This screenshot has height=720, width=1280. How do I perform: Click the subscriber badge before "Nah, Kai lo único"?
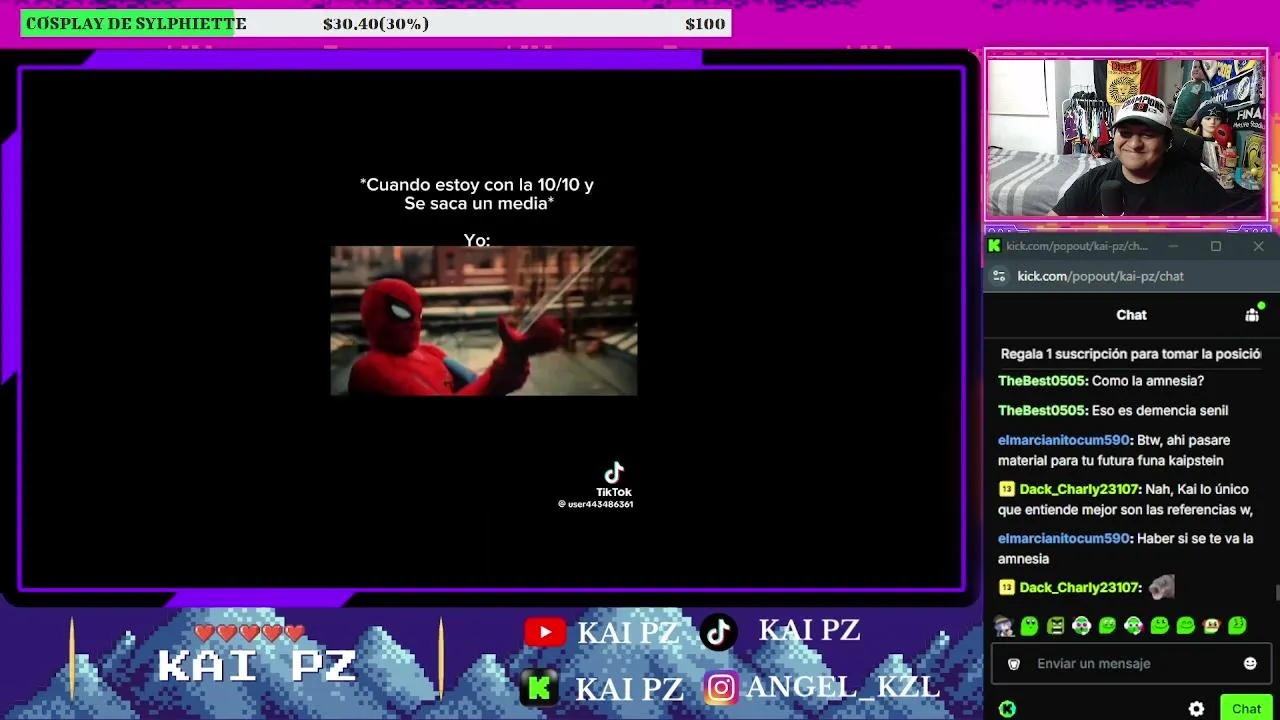point(1006,489)
